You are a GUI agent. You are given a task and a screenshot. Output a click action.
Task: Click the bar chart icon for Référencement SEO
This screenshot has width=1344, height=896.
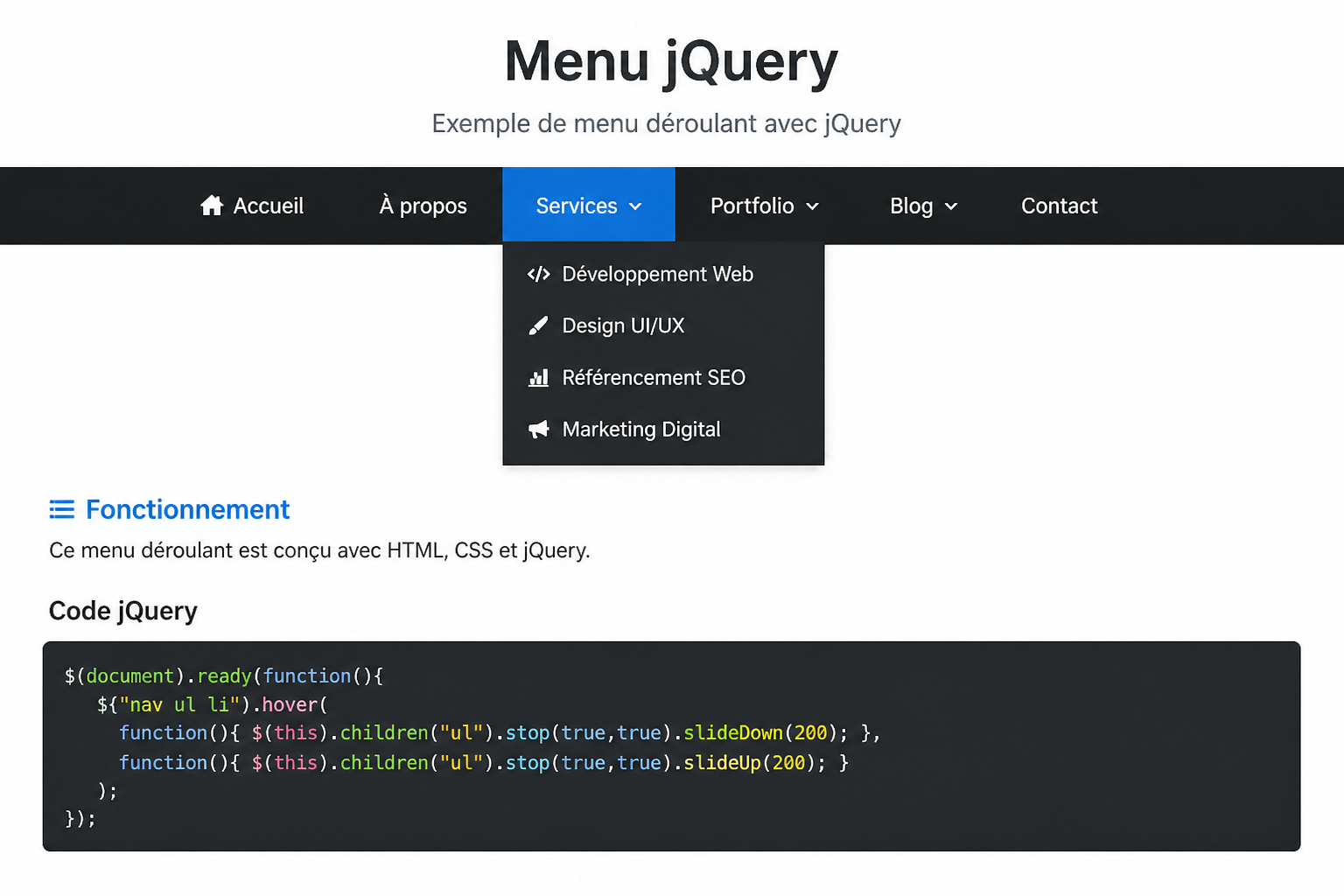(x=539, y=377)
